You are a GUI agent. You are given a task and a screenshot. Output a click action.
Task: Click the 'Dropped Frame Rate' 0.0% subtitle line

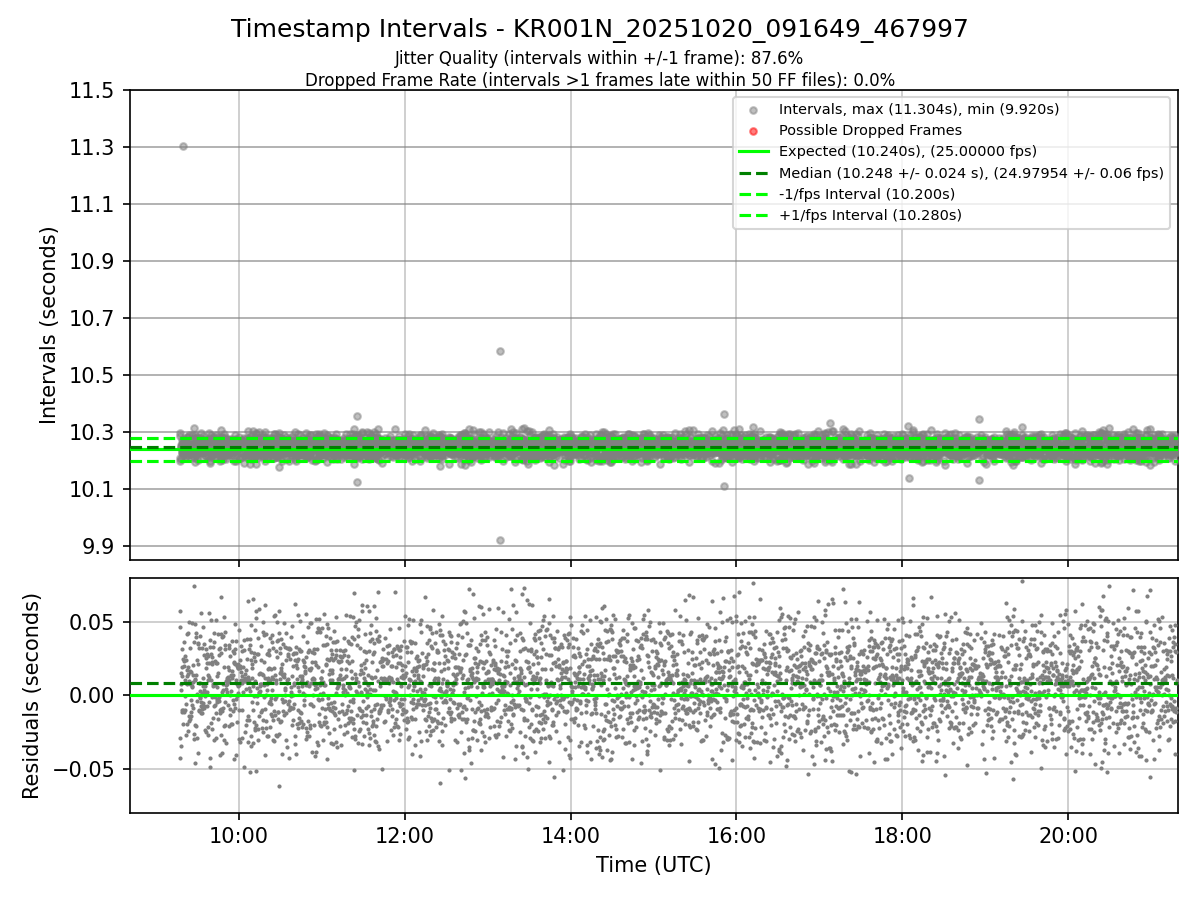(599, 80)
